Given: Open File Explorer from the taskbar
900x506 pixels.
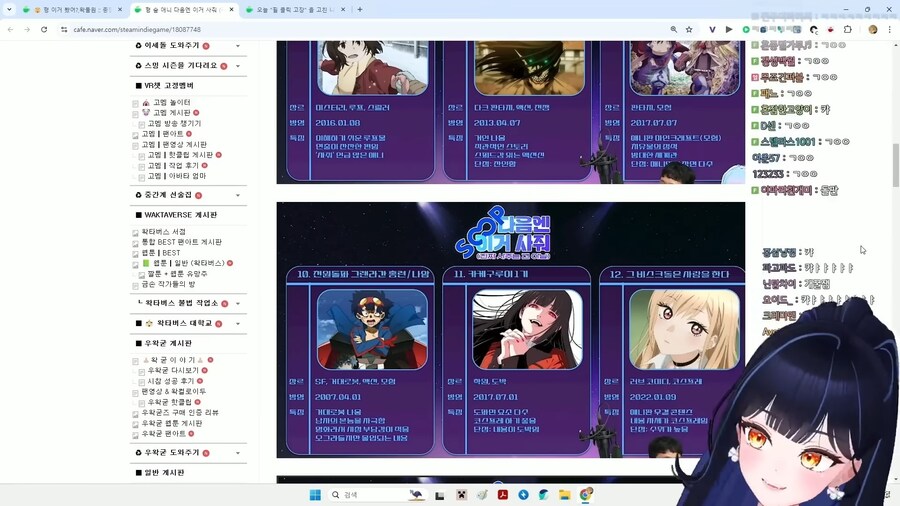Looking at the screenshot, I should [x=565, y=495].
